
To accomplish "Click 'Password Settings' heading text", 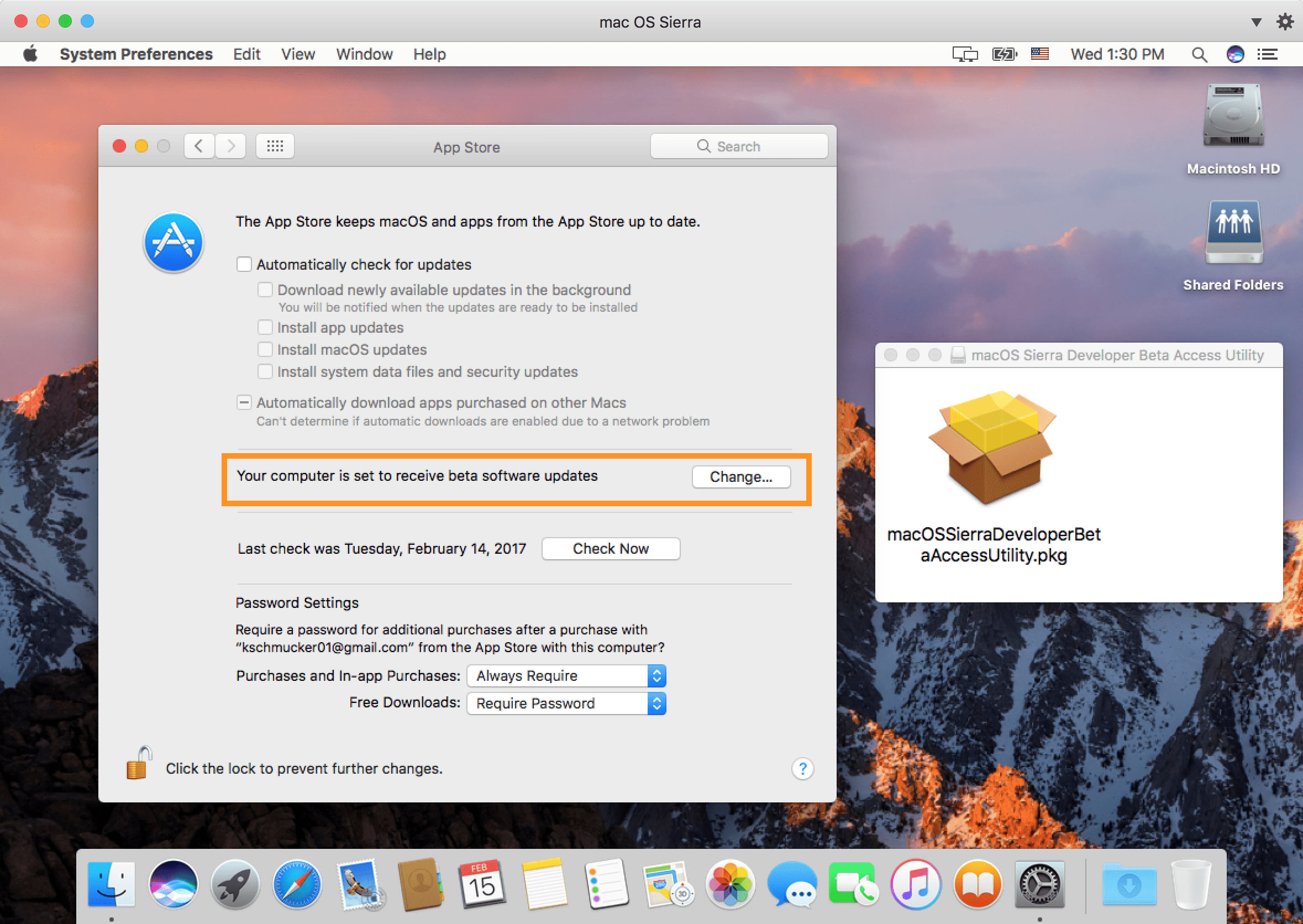I will 297,602.
